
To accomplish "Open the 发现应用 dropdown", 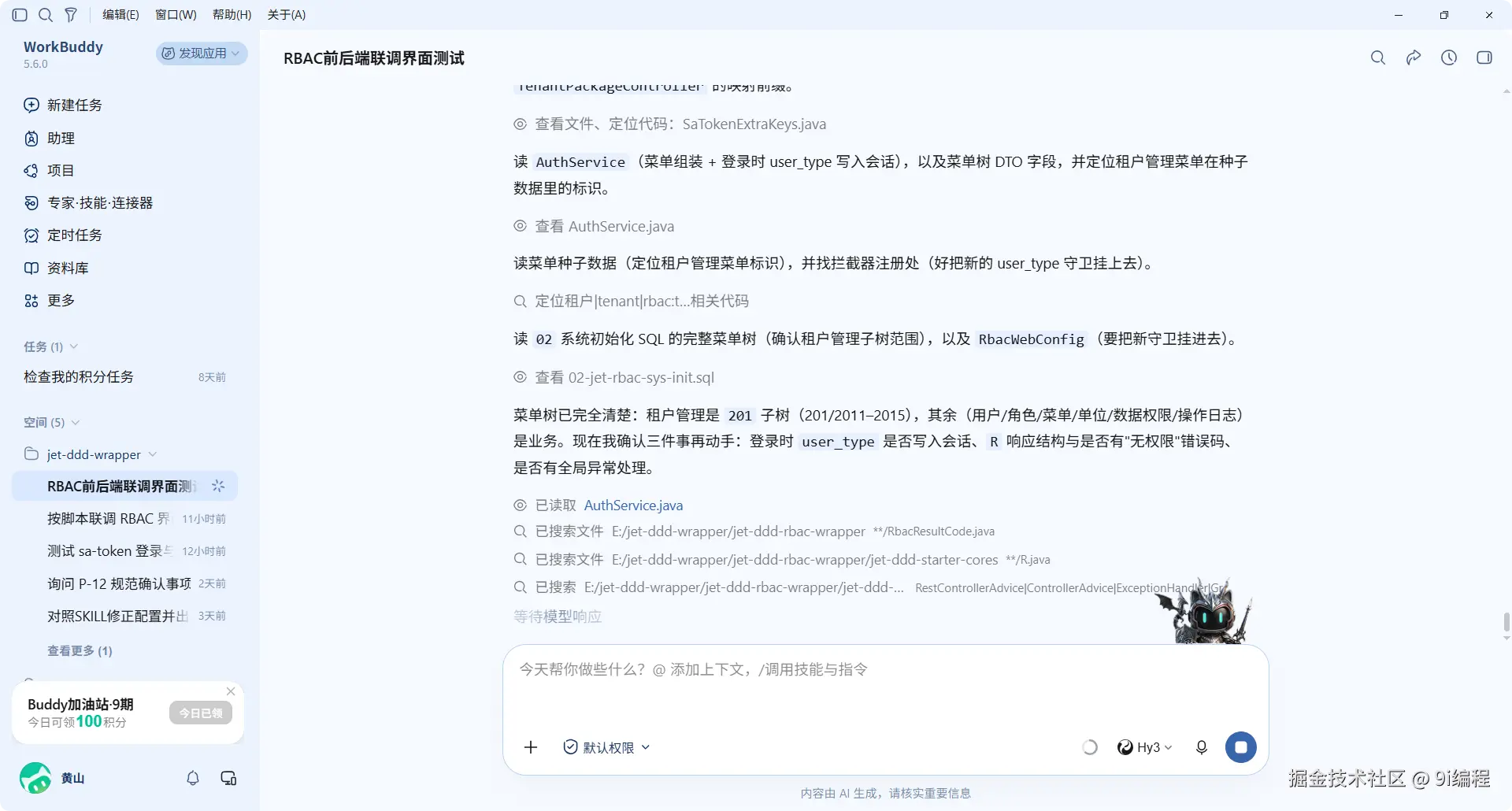I will 202,54.
